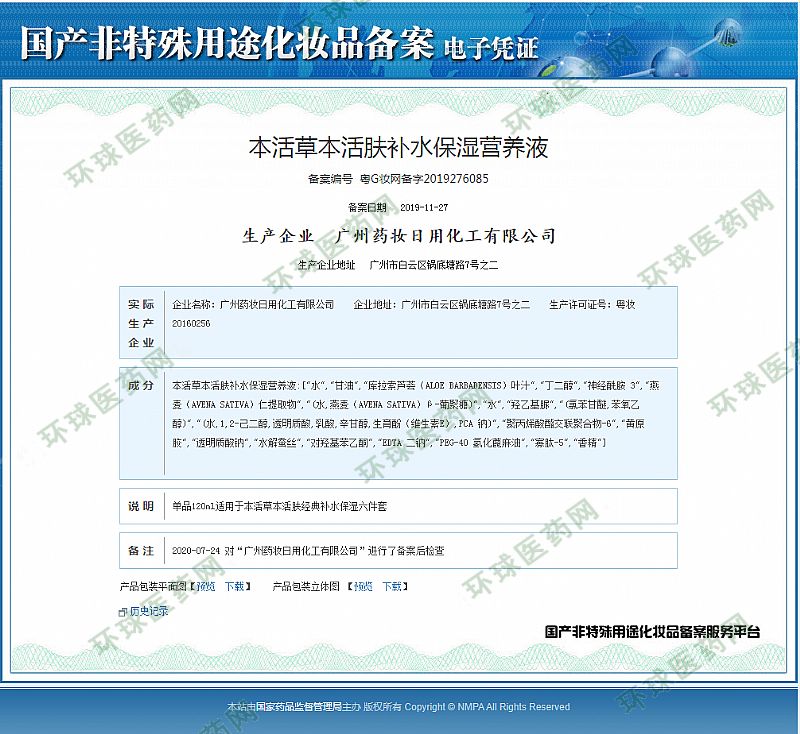The image size is (800, 734).
Task: Select the 实际生产企业 row label
Action: click(141, 323)
